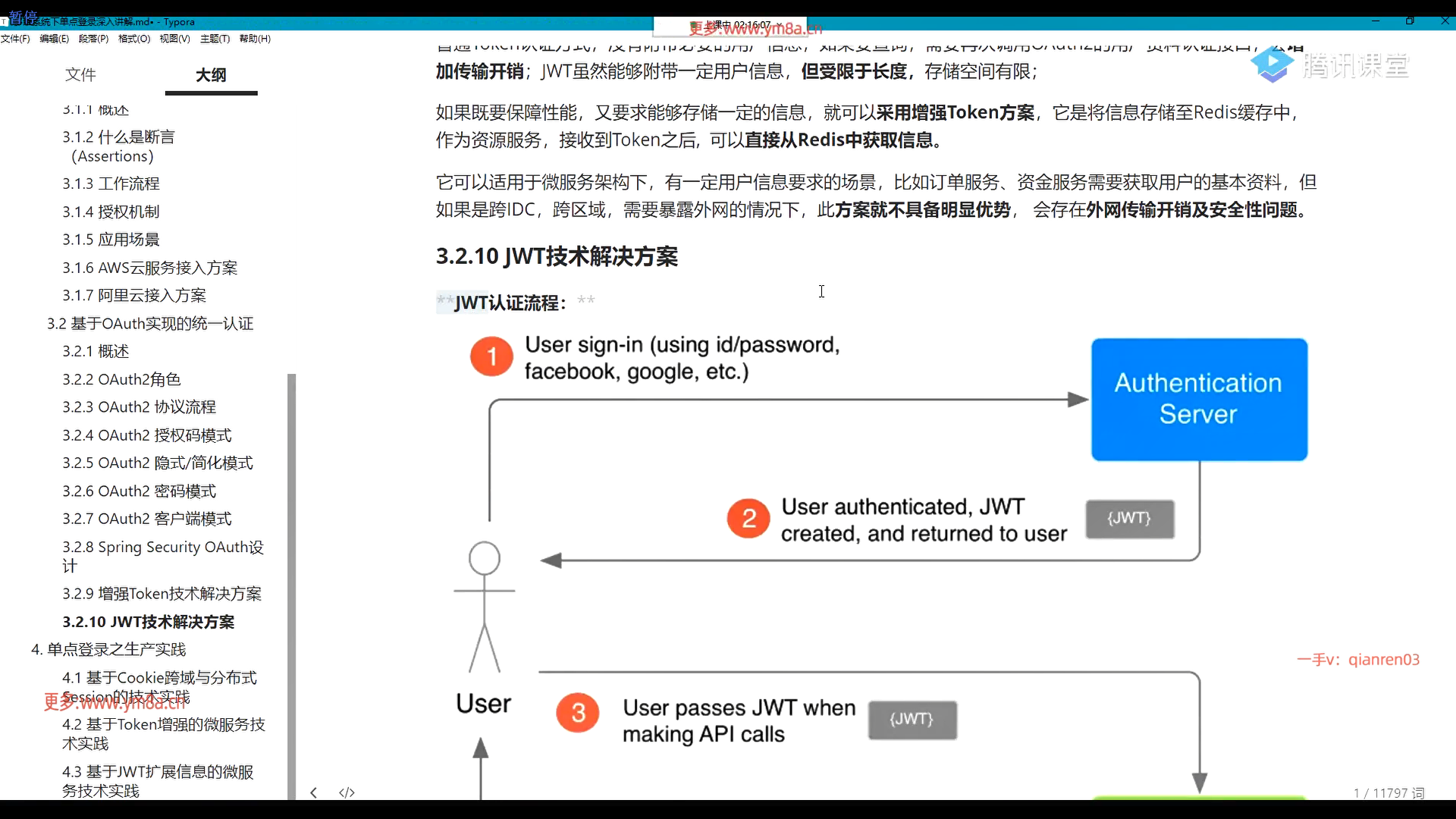The height and width of the screenshot is (819, 1456).
Task: Jump to 3.1.6 AWS云服务接入方案
Action: [x=149, y=268]
